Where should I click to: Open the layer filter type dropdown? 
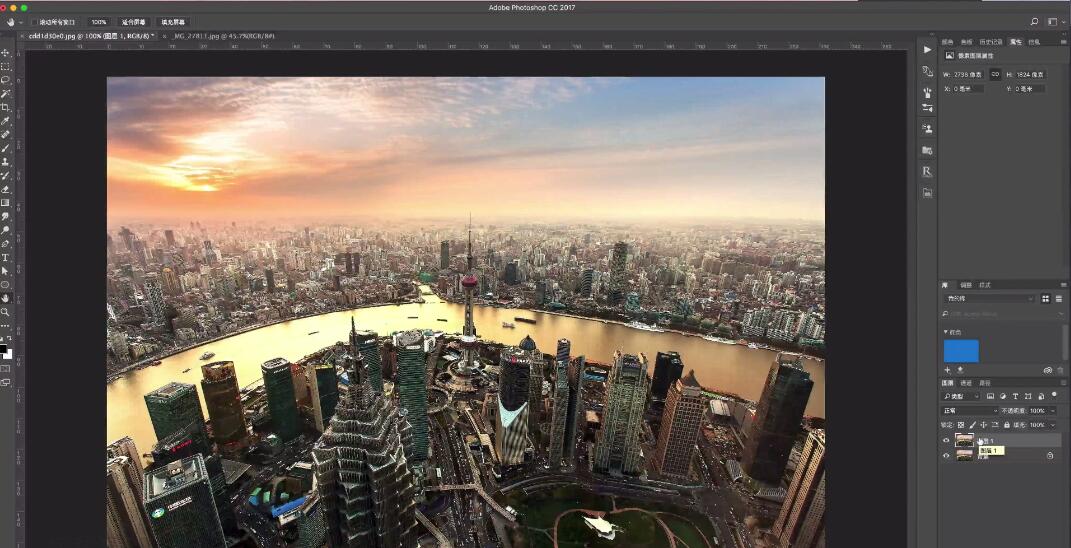pos(961,396)
